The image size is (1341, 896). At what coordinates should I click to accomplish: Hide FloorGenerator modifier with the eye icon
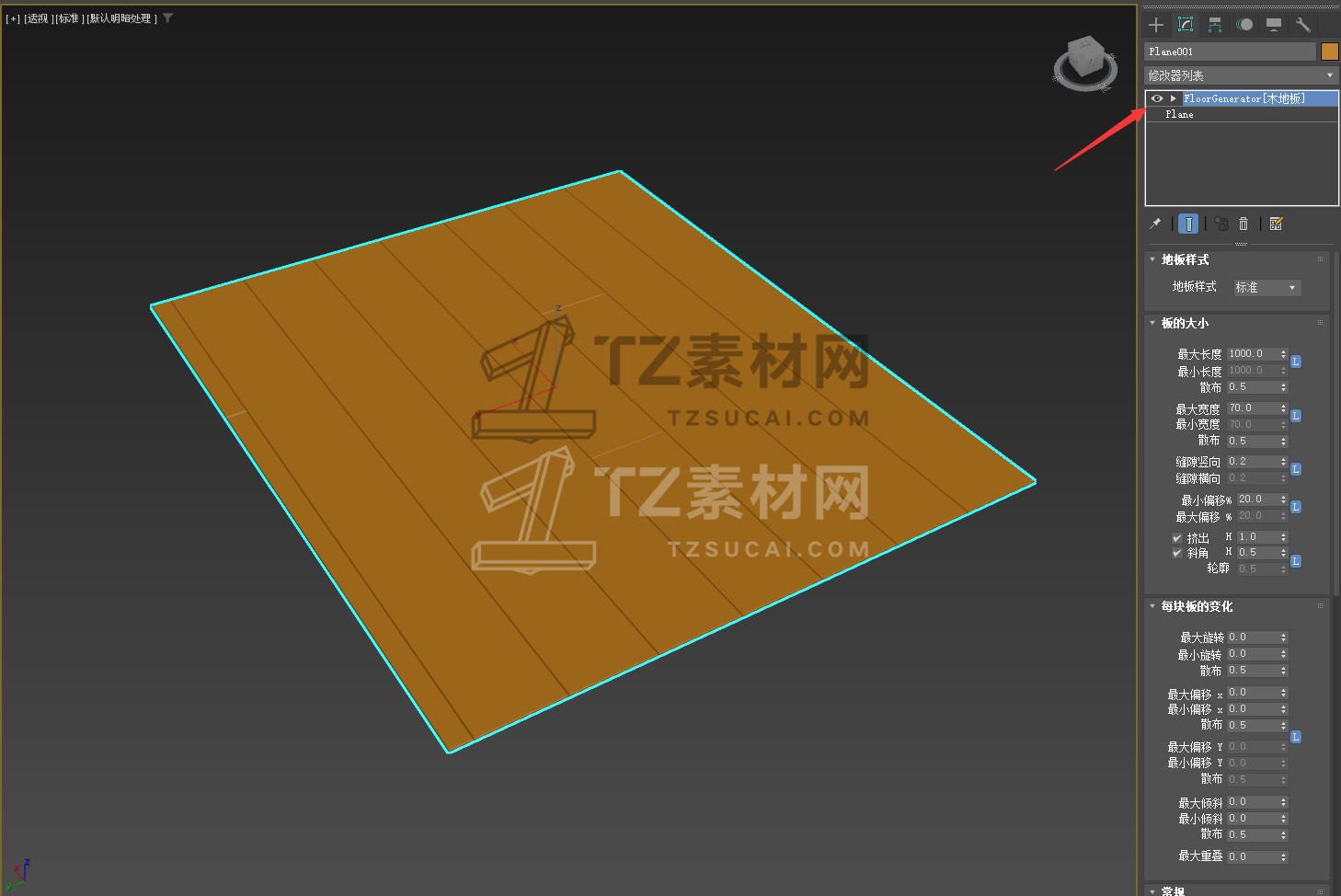pos(1157,98)
